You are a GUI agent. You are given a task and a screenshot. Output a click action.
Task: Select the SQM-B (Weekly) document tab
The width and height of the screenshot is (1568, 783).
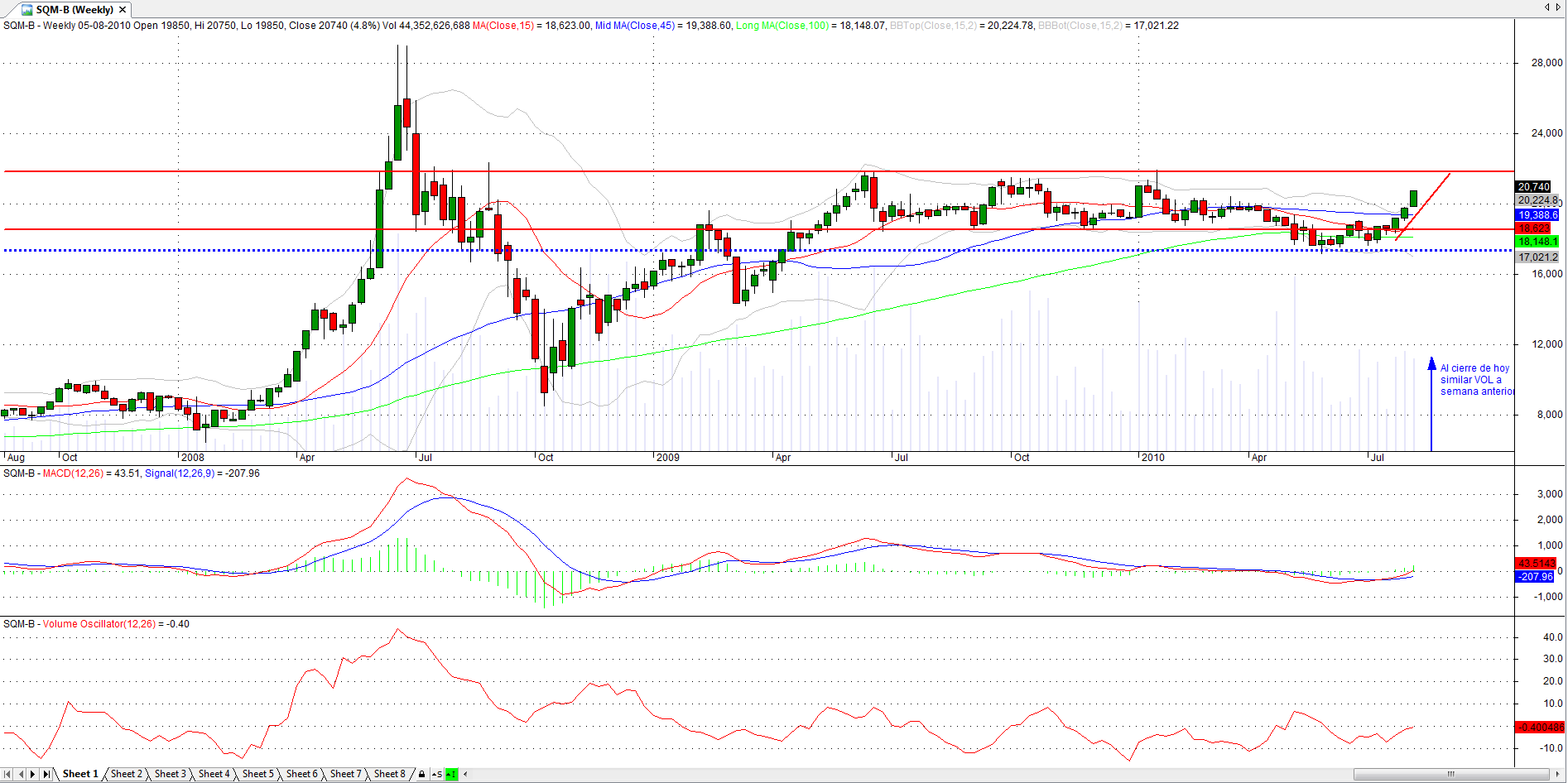click(x=75, y=10)
